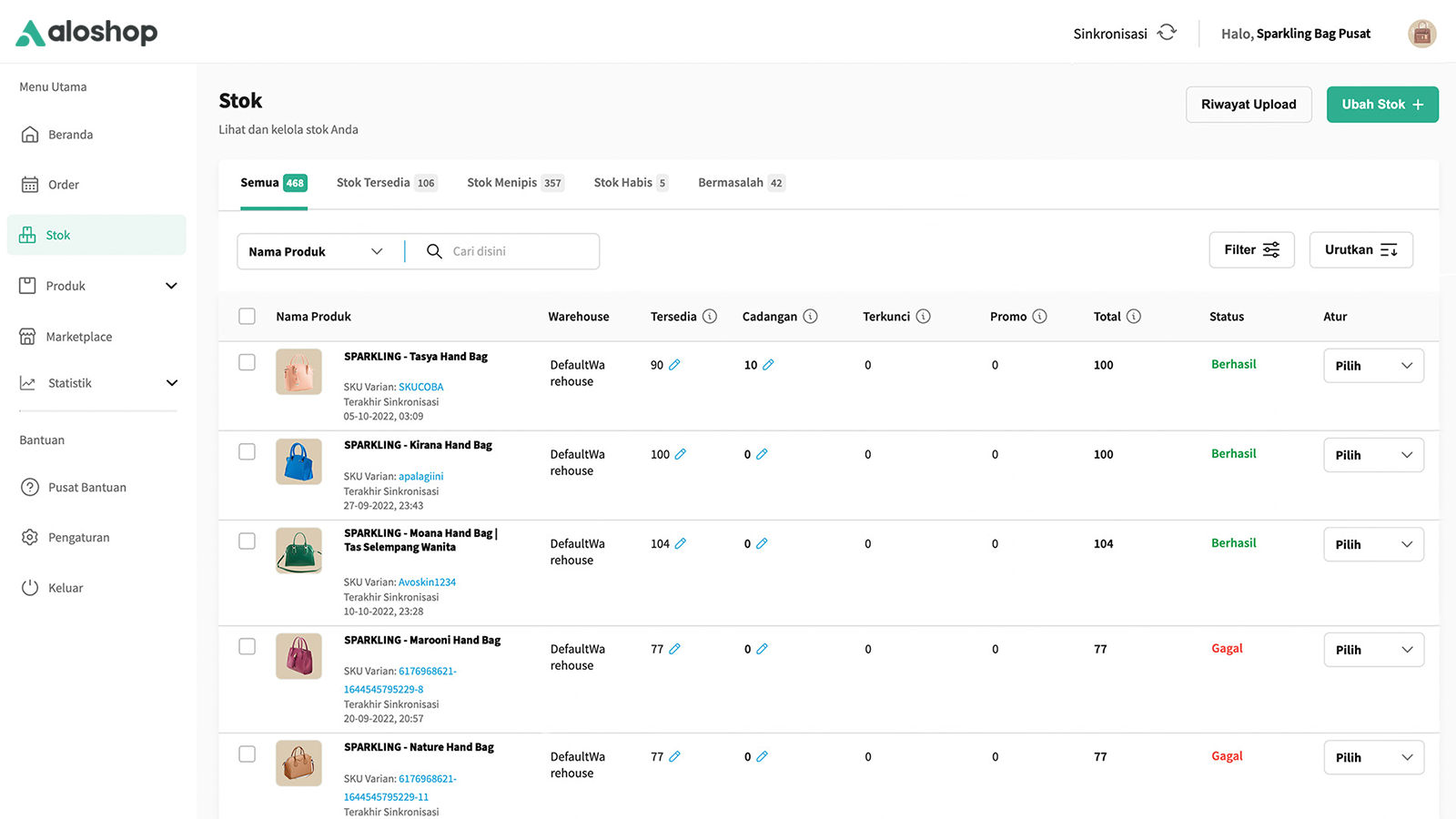The height and width of the screenshot is (819, 1456).
Task: Open profile avatar in top right corner
Action: pos(1421,34)
